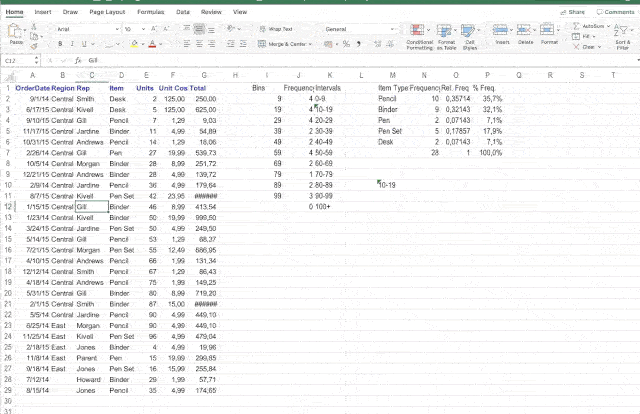The width and height of the screenshot is (640, 414).
Task: Click the Name Box showing C12
Action: [x=18, y=60]
